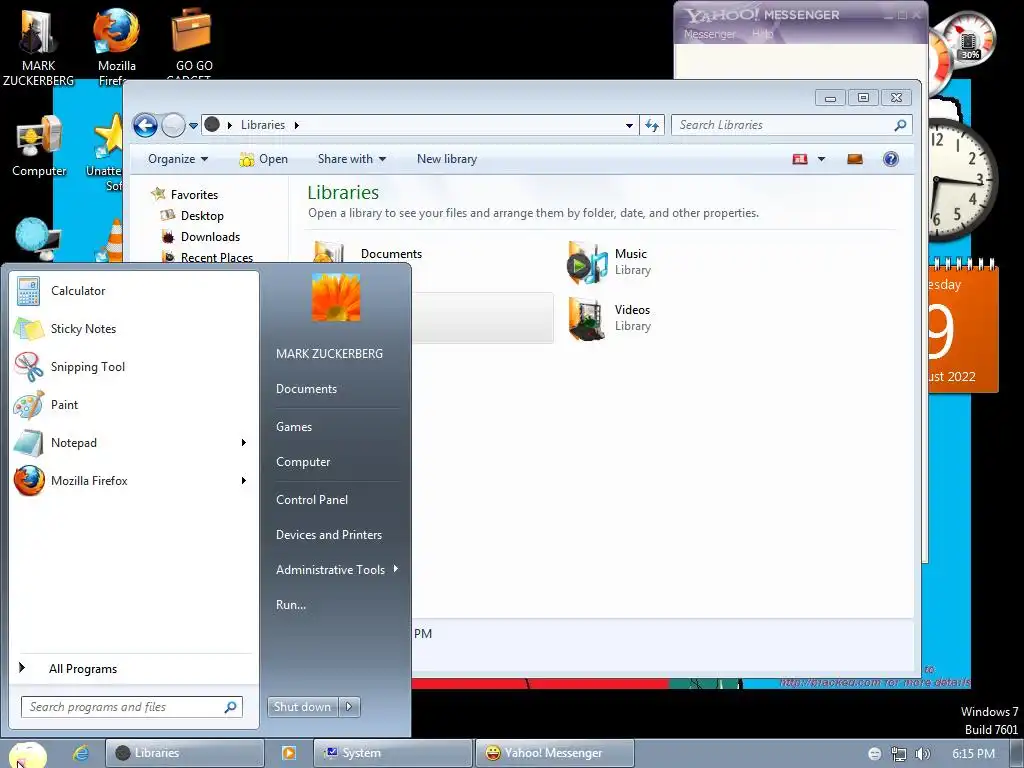The width and height of the screenshot is (1024, 768).
Task: Select Desktop under Favorites
Action: 202,216
